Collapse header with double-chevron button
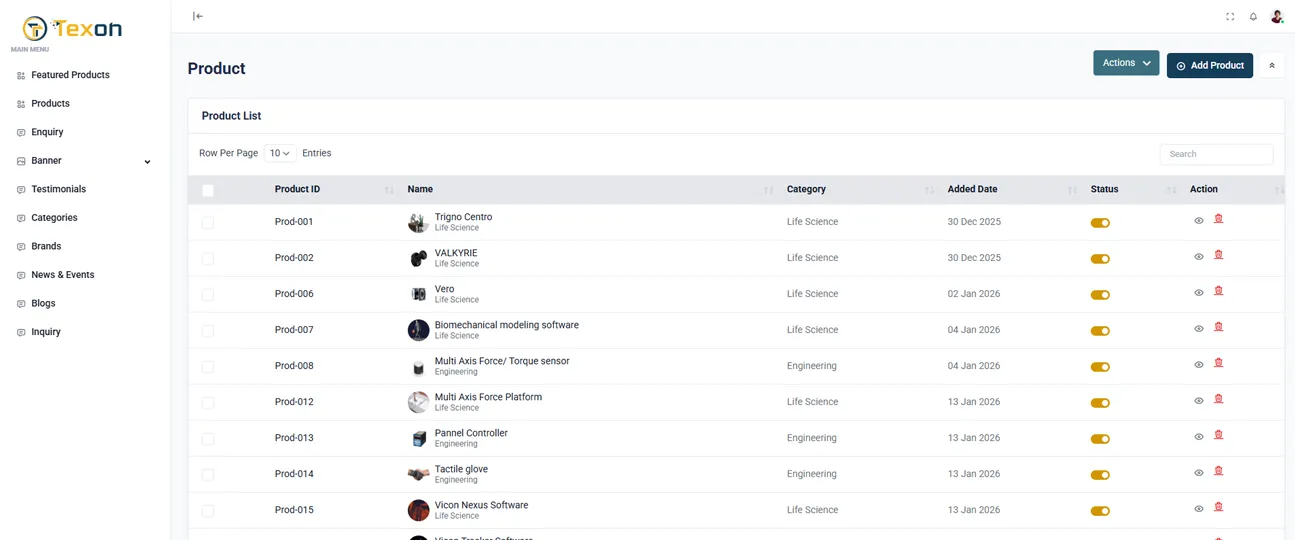 point(1272,66)
